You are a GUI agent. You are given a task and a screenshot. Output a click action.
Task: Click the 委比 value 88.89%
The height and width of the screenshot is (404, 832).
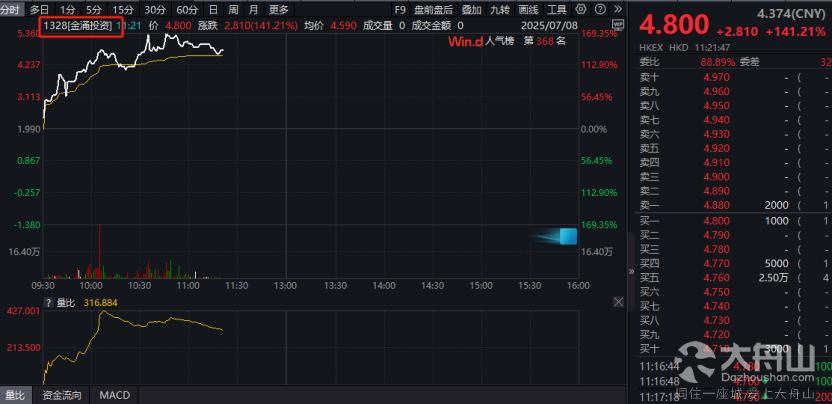717,62
